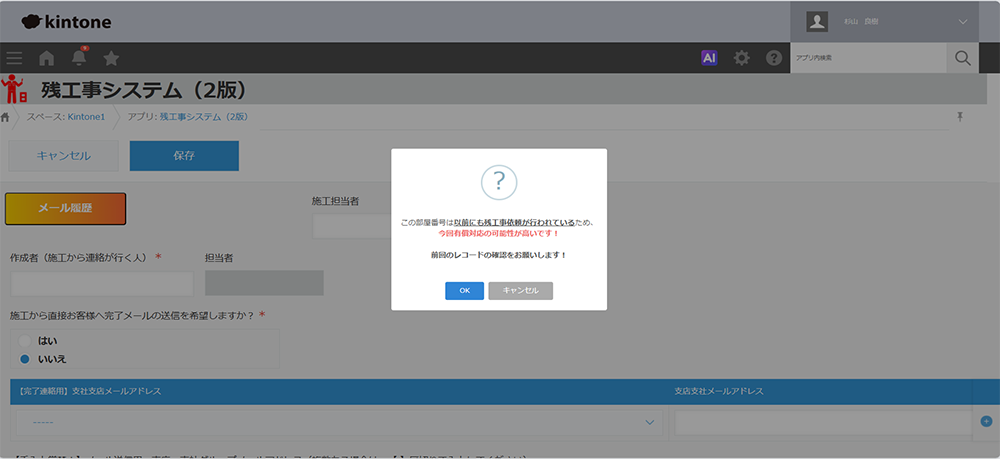
Task: Click the アプリ内検索 search field
Action: [868, 58]
